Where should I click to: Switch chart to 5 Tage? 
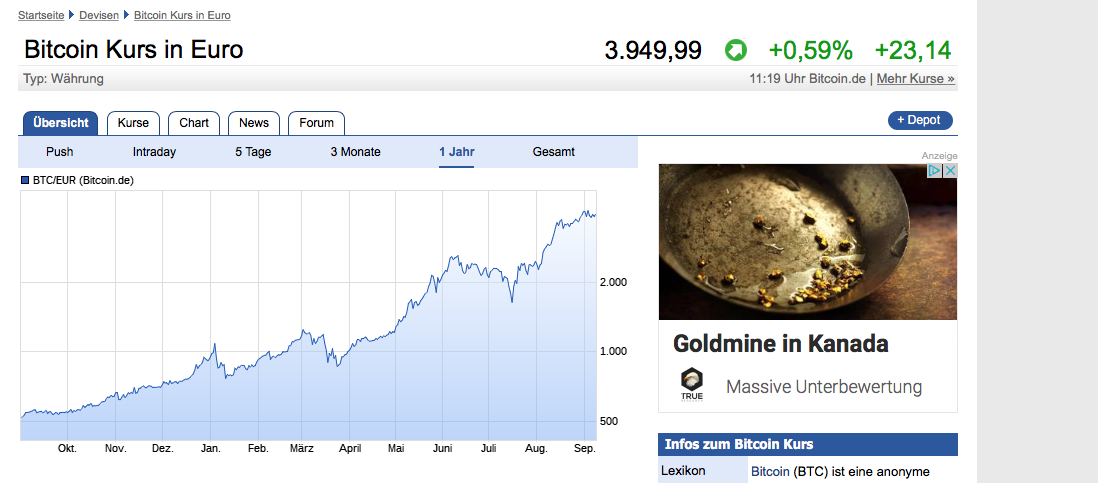click(253, 152)
